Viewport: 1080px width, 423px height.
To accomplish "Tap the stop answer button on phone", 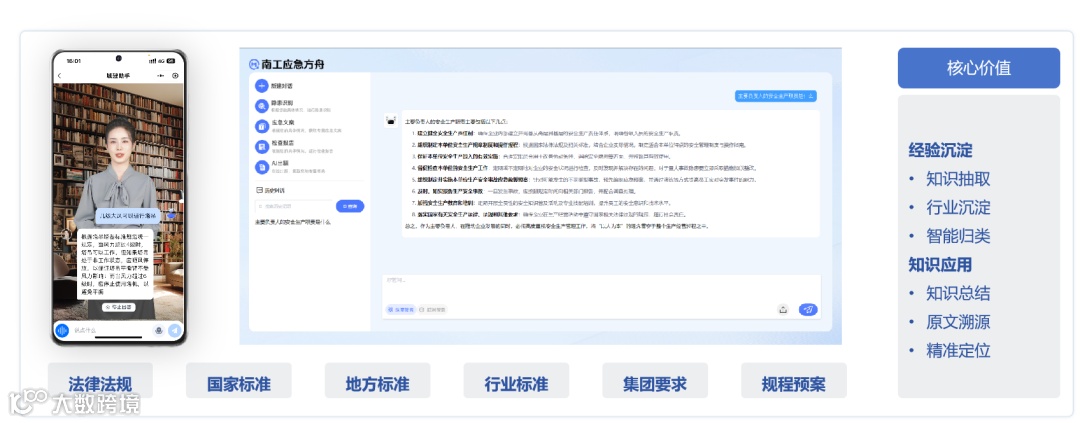I will tap(118, 307).
